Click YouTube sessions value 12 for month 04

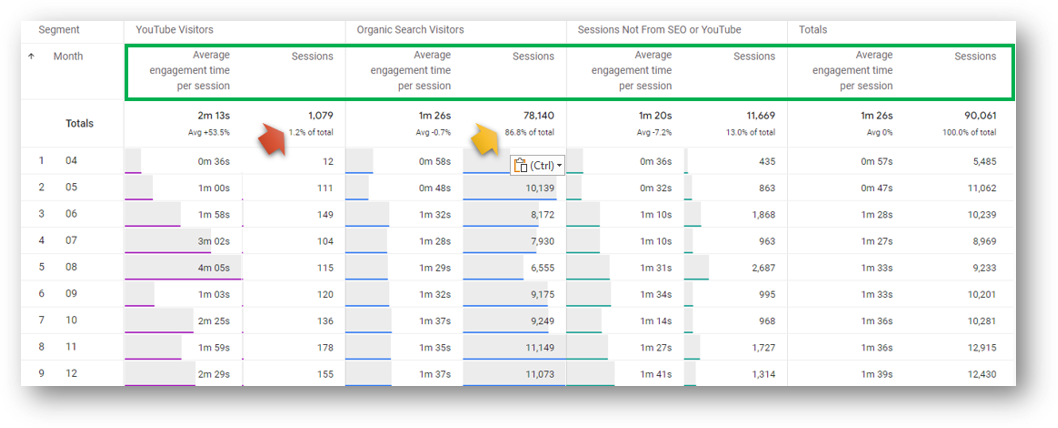coord(328,162)
